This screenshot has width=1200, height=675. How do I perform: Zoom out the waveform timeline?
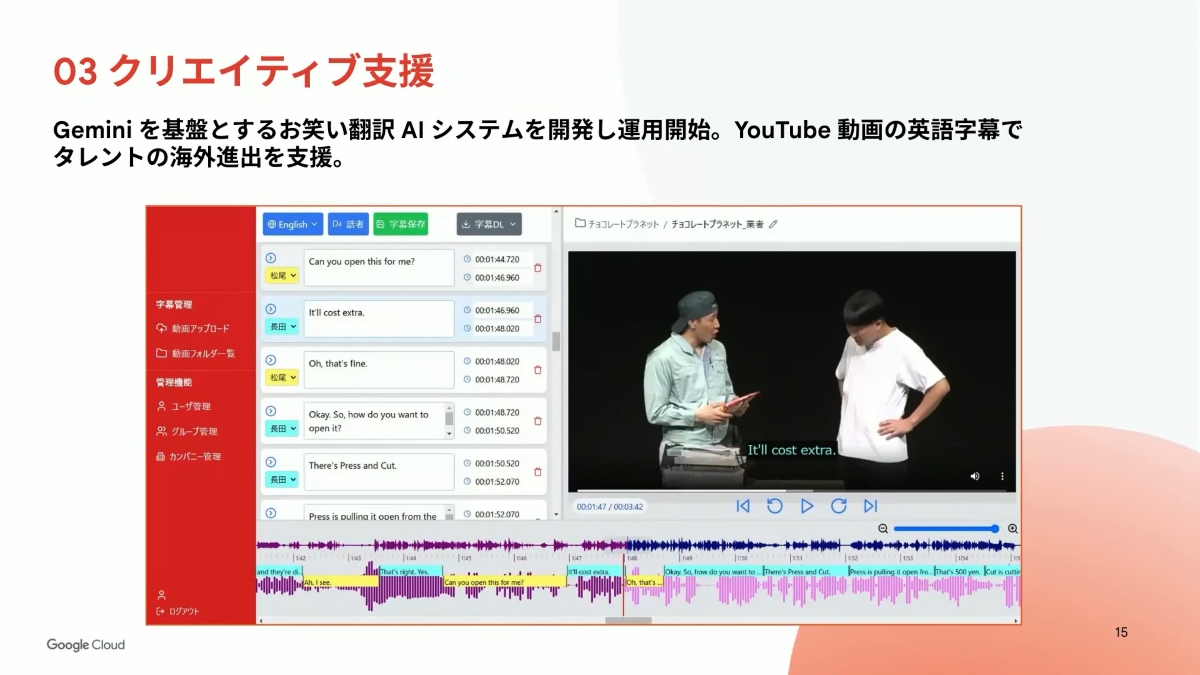(883, 528)
